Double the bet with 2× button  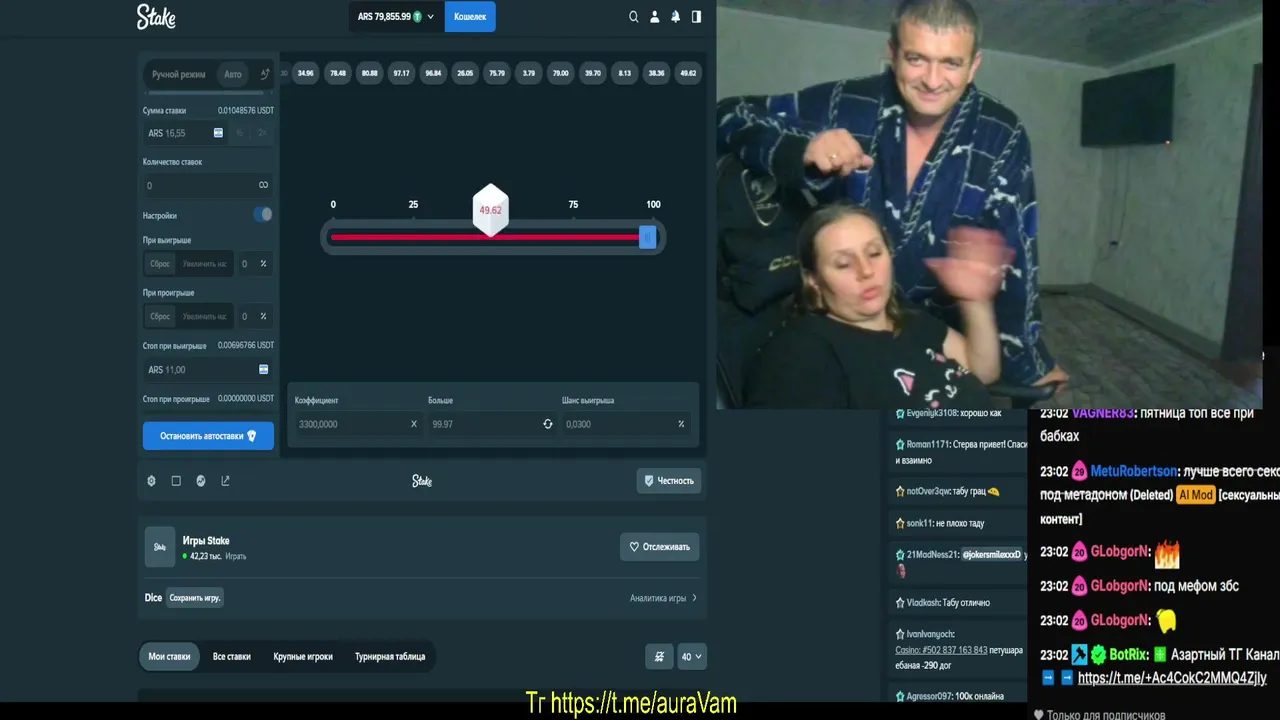click(262, 133)
